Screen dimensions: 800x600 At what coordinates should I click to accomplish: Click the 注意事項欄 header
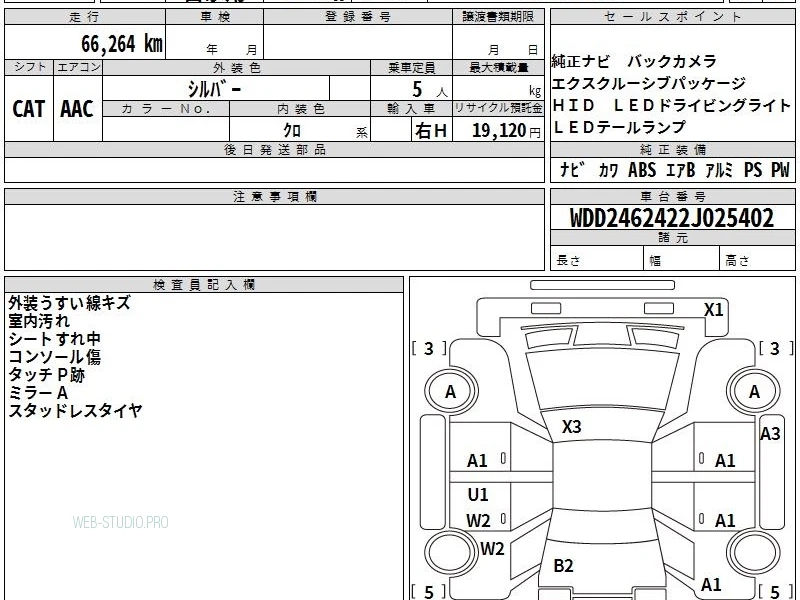274,196
